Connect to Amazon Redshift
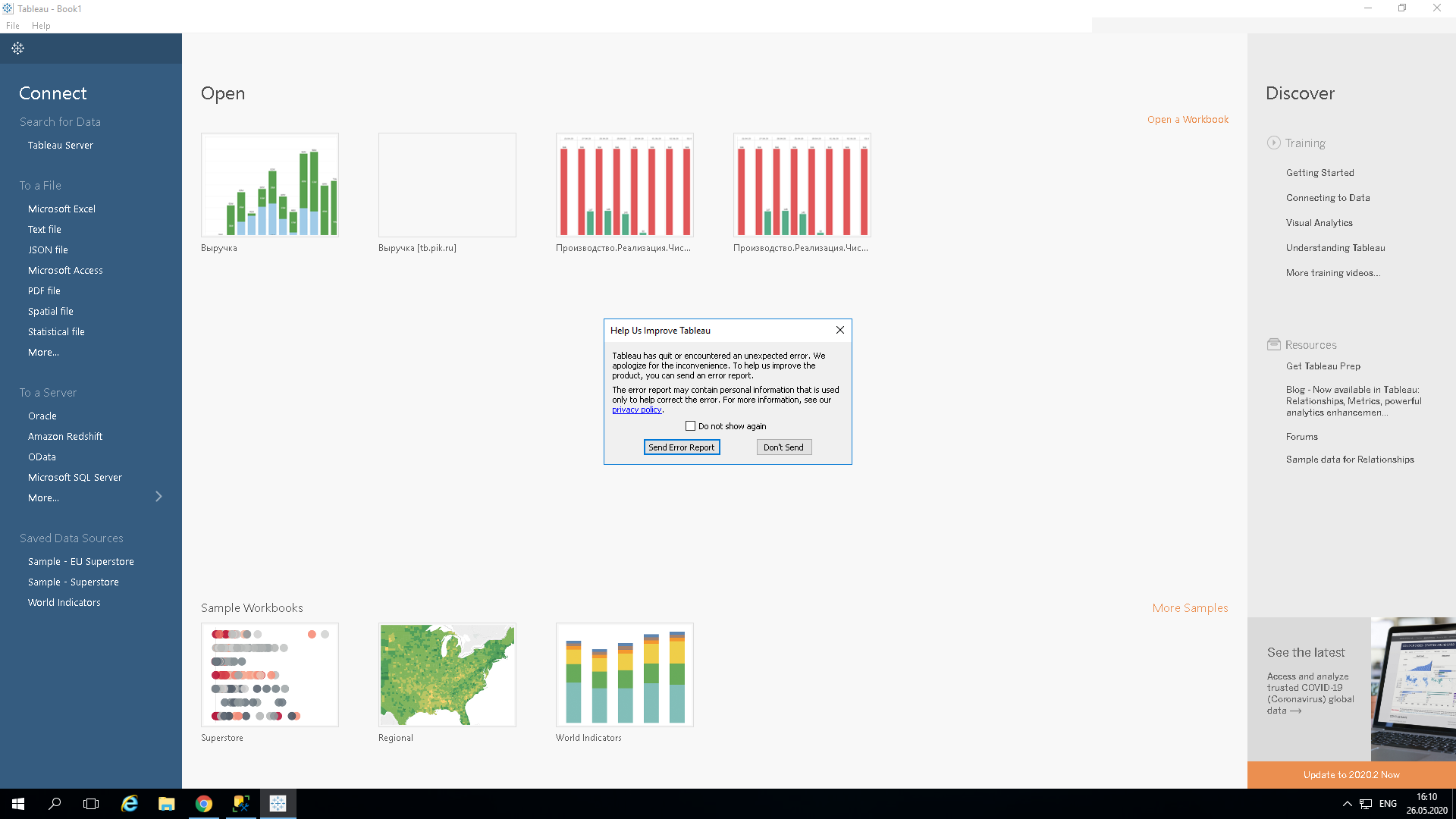Image resolution: width=1456 pixels, height=819 pixels. coord(65,437)
